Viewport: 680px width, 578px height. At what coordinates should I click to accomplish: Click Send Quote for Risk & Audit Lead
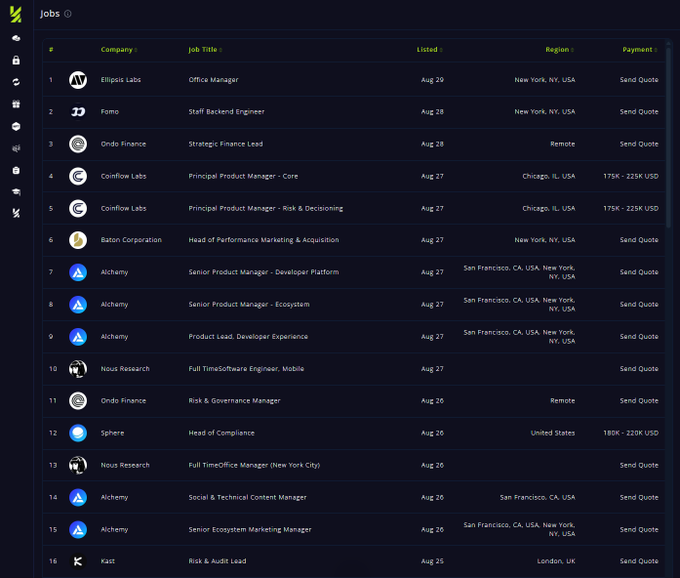click(x=639, y=561)
